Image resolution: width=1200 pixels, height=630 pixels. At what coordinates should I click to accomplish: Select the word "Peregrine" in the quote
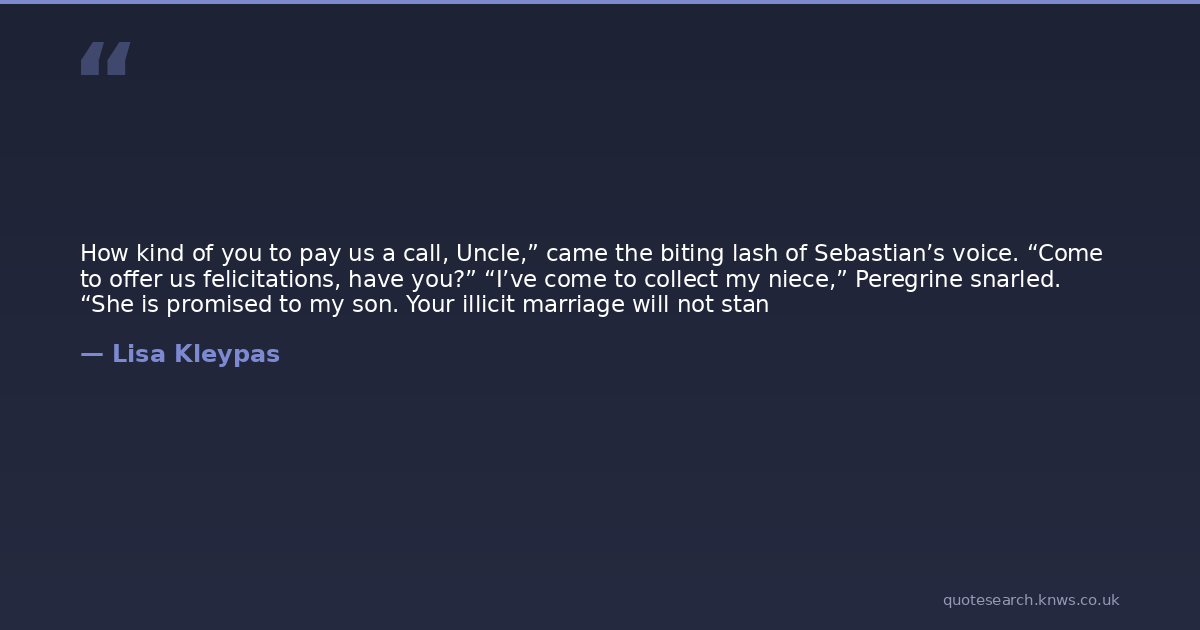point(904,280)
